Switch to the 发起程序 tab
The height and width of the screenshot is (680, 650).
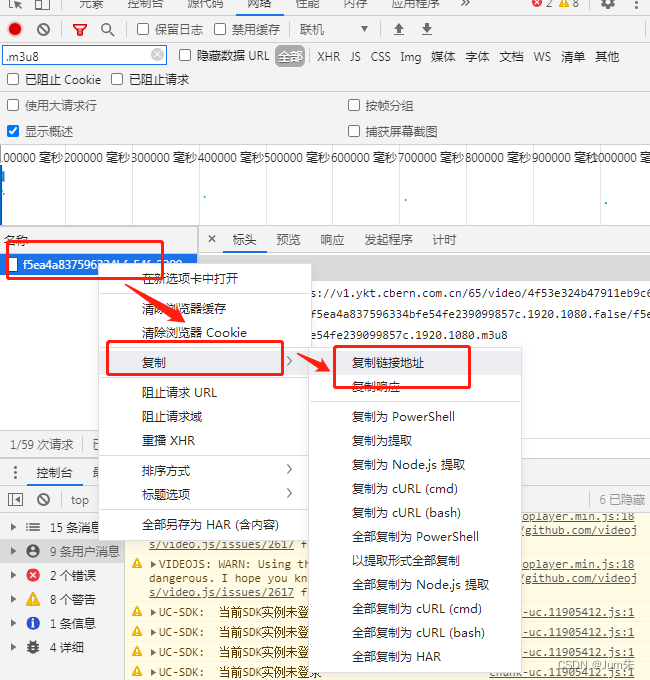(388, 239)
